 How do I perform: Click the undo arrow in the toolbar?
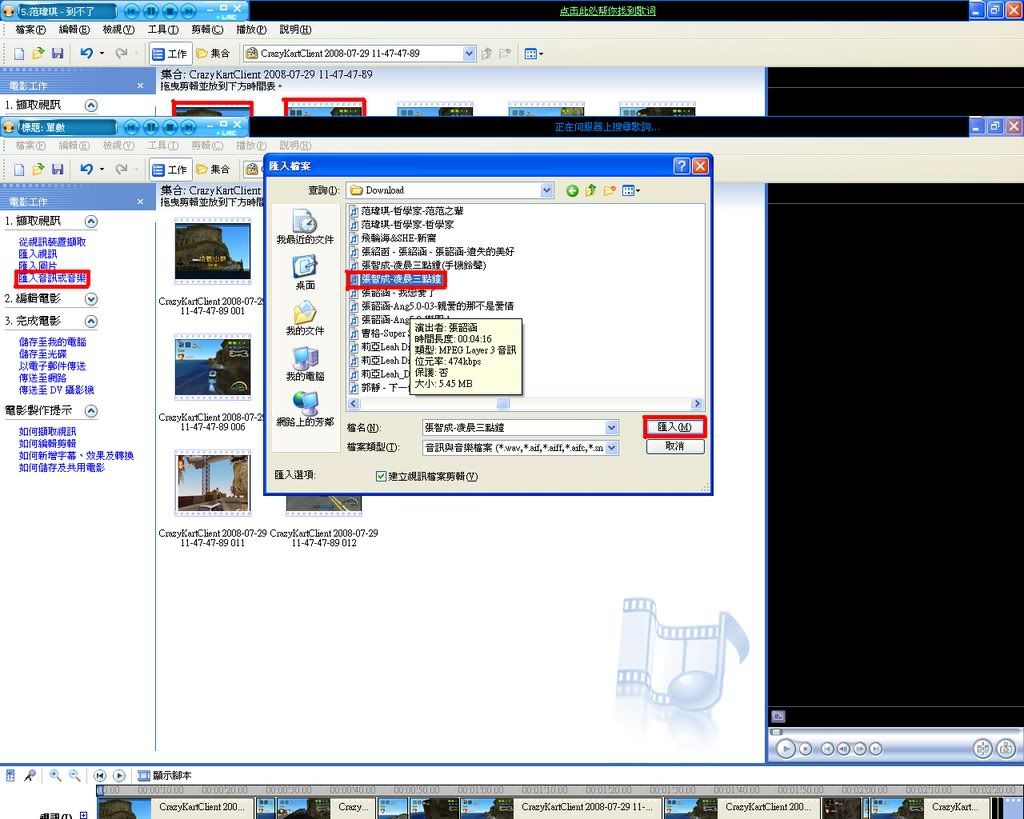[x=86, y=53]
